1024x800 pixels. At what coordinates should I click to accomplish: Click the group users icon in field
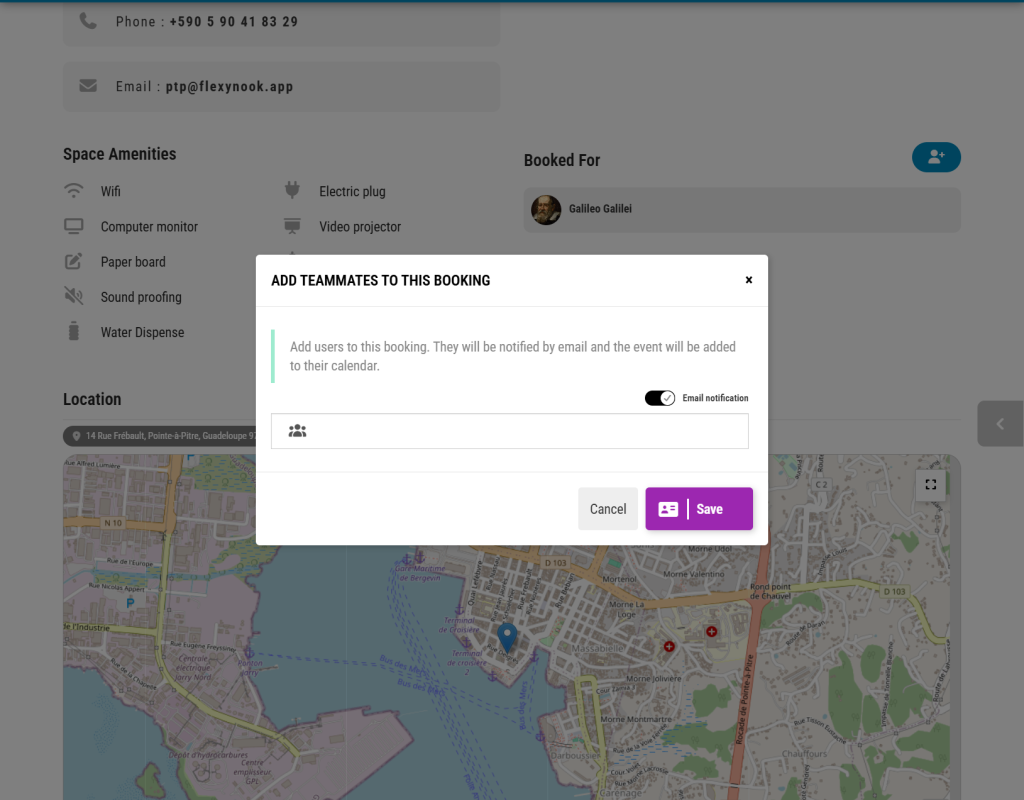click(297, 431)
